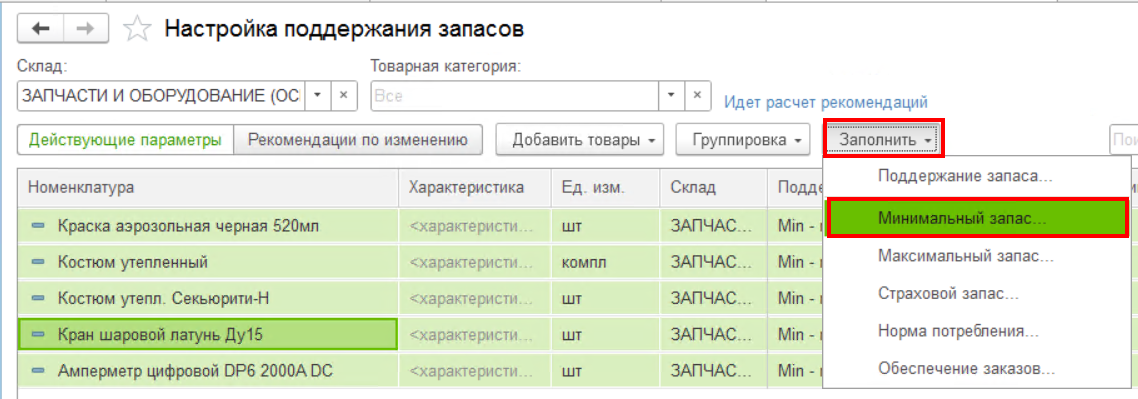Open Идет расчет рекомендаций link
The width and height of the screenshot is (1138, 399).
826,102
